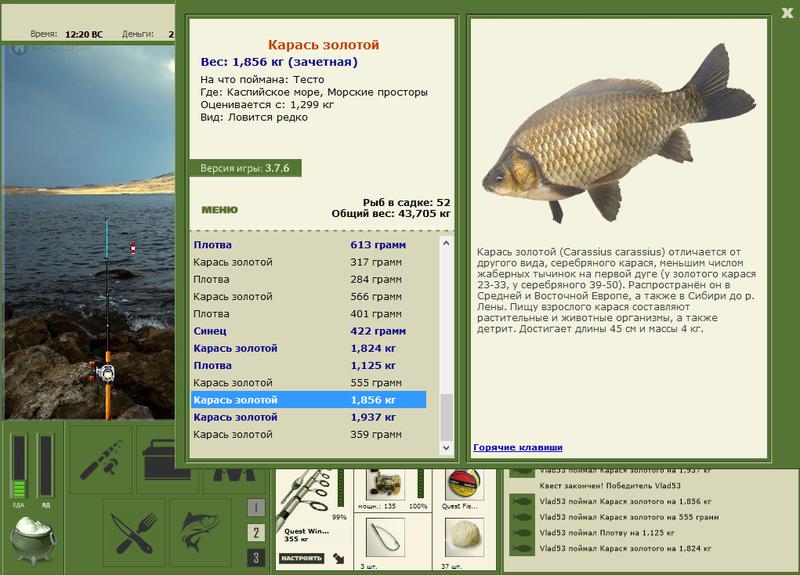Viewport: 800px width, 575px height.
Task: Select highlighted row Карась золотой 1,856 кг
Action: pos(308,400)
